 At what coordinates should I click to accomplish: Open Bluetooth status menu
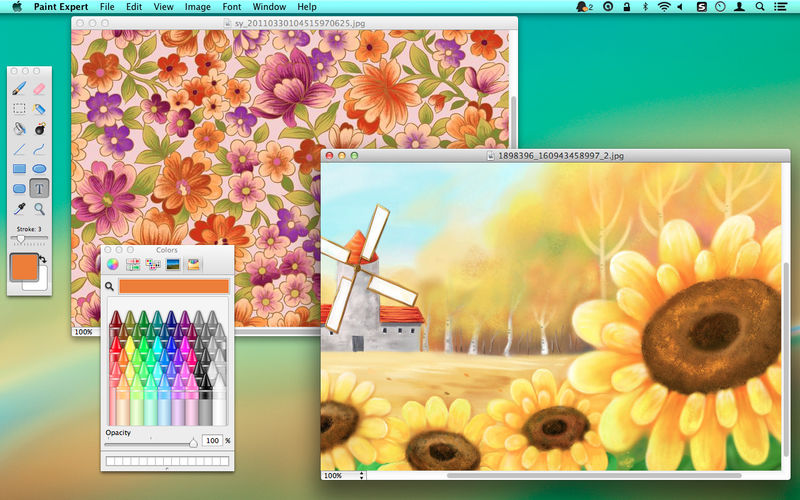point(645,7)
